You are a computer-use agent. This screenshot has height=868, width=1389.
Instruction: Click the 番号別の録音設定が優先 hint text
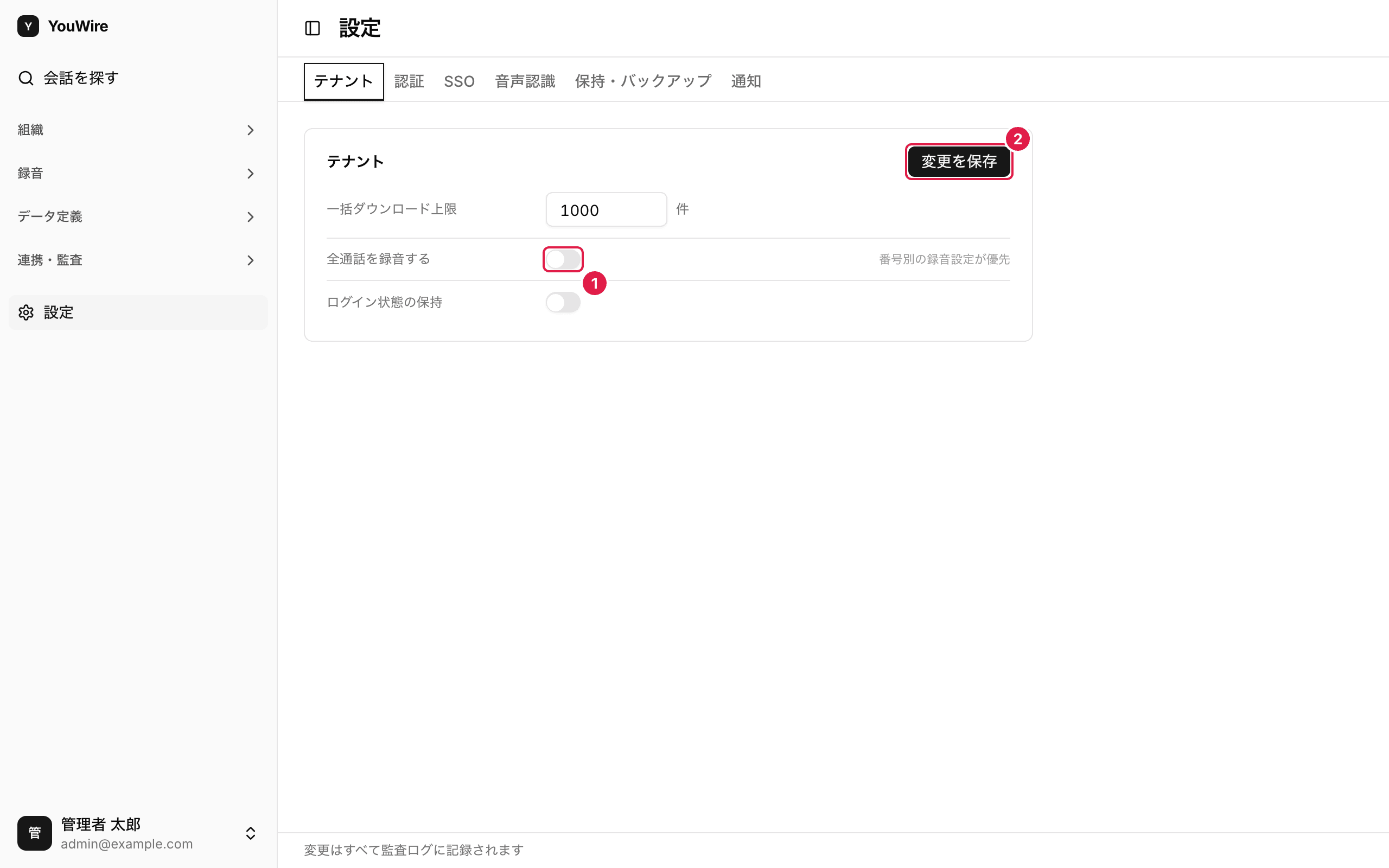pyautogui.click(x=944, y=259)
